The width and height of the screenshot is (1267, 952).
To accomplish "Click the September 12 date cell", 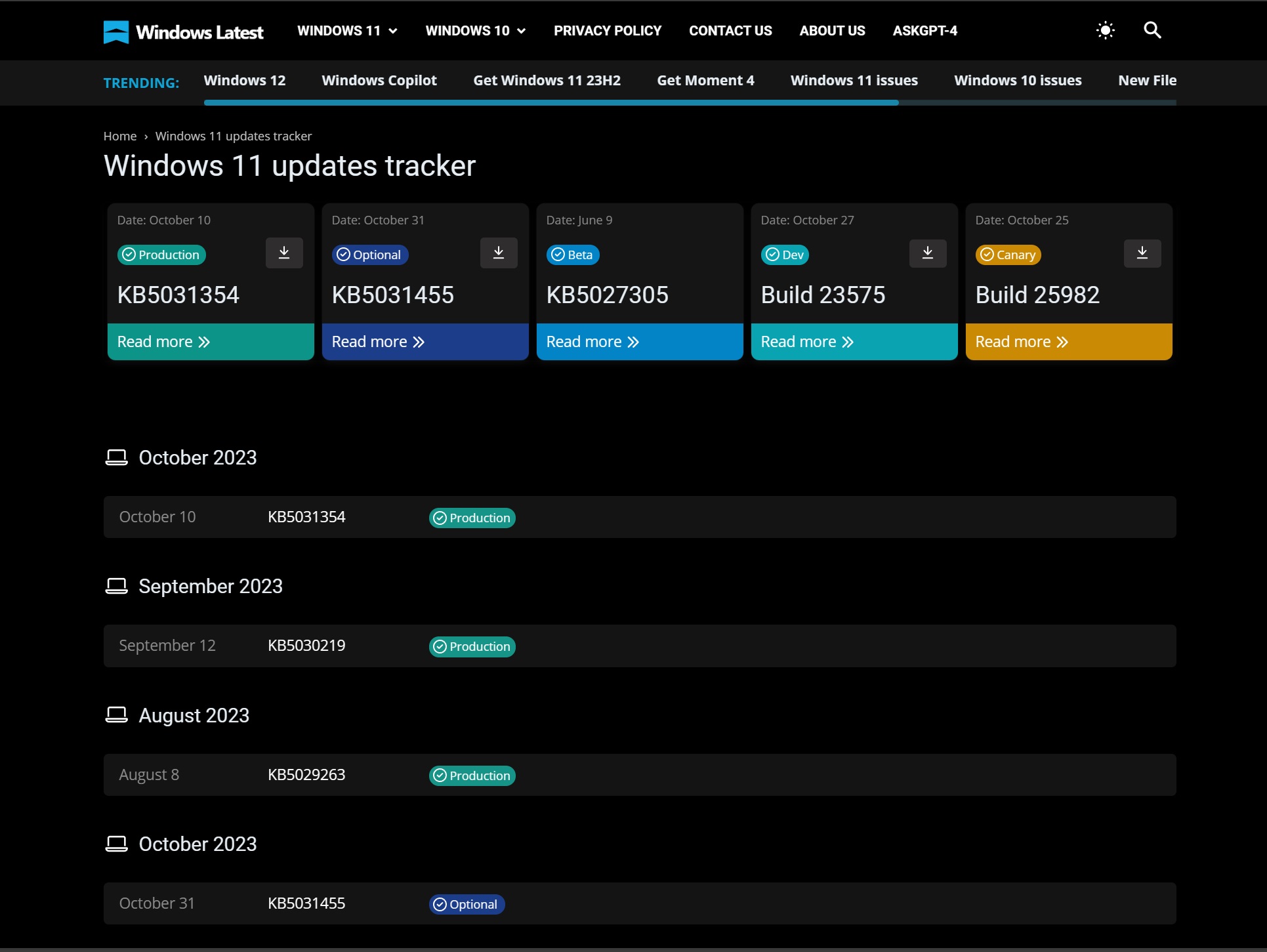I will click(167, 646).
